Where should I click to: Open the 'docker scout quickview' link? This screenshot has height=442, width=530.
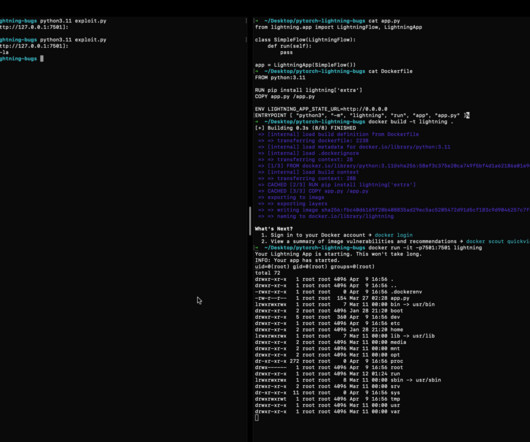[x=498, y=241]
